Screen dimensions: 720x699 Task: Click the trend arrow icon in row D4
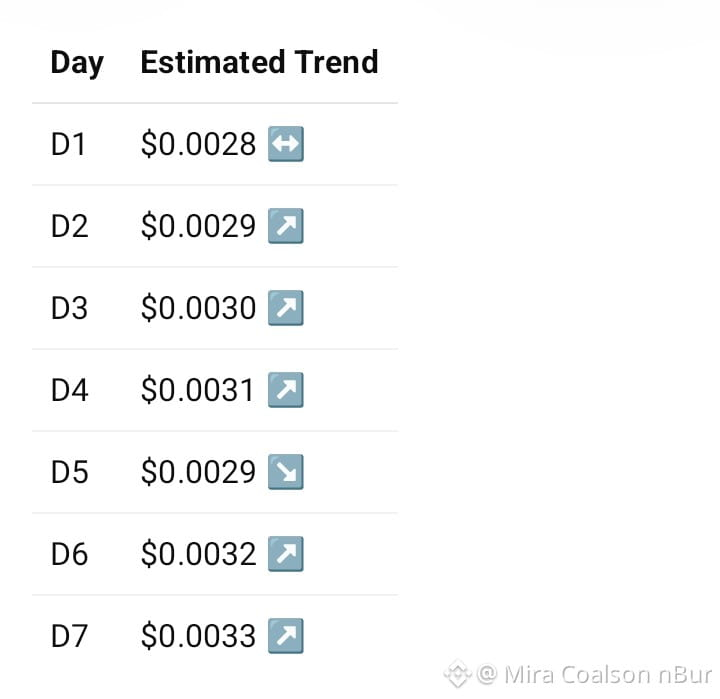286,390
